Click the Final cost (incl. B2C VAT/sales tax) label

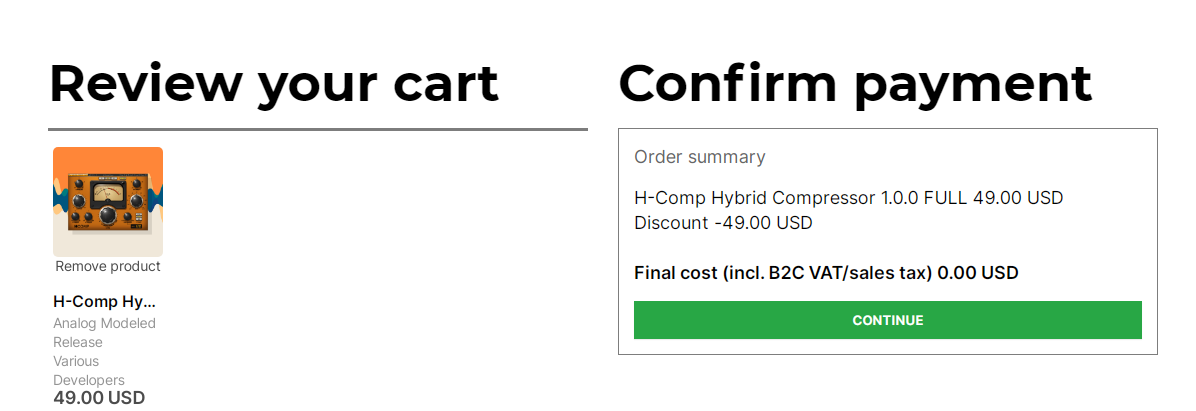tap(783, 272)
